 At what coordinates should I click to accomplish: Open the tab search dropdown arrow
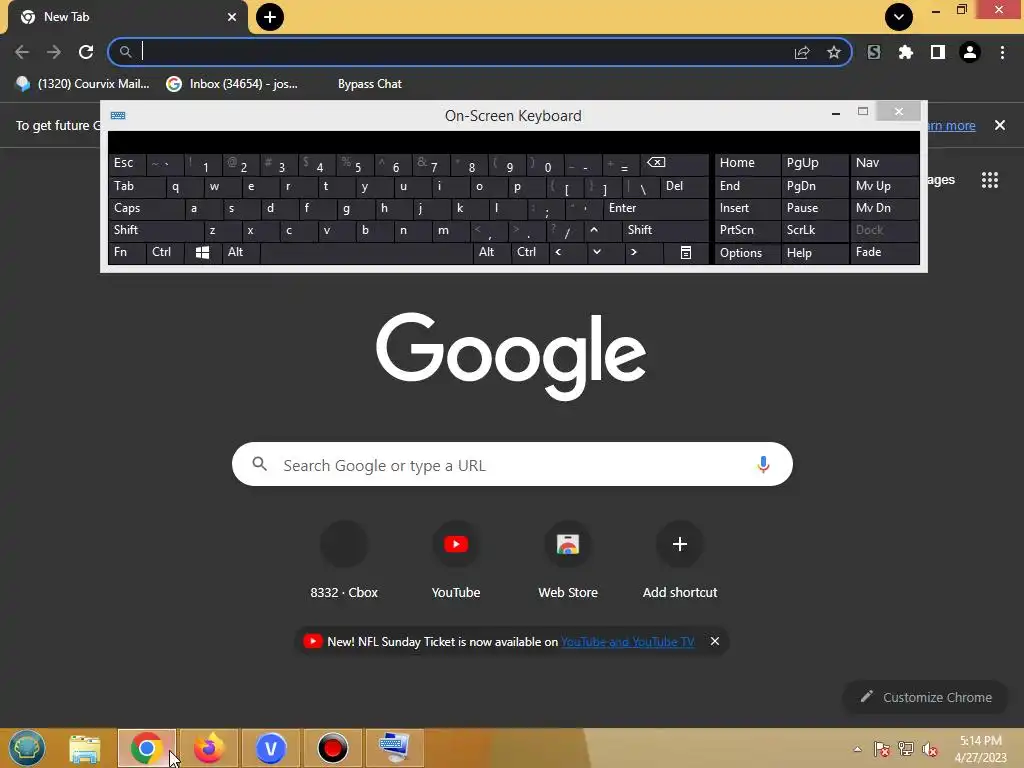pos(899,17)
